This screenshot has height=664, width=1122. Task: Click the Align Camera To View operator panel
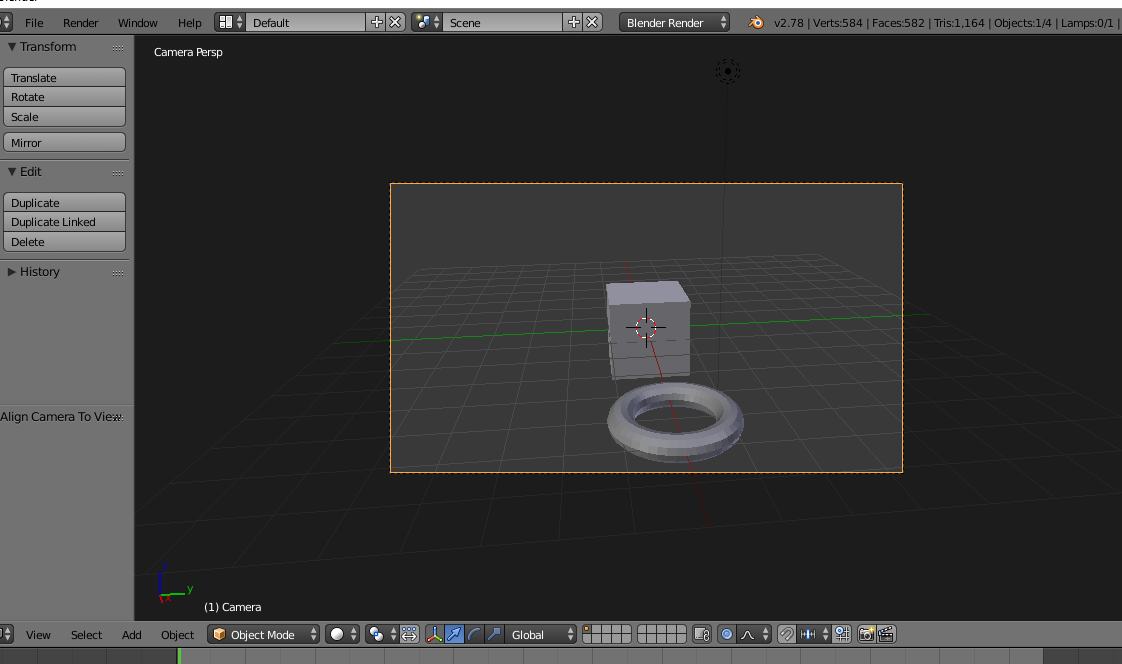tap(62, 416)
